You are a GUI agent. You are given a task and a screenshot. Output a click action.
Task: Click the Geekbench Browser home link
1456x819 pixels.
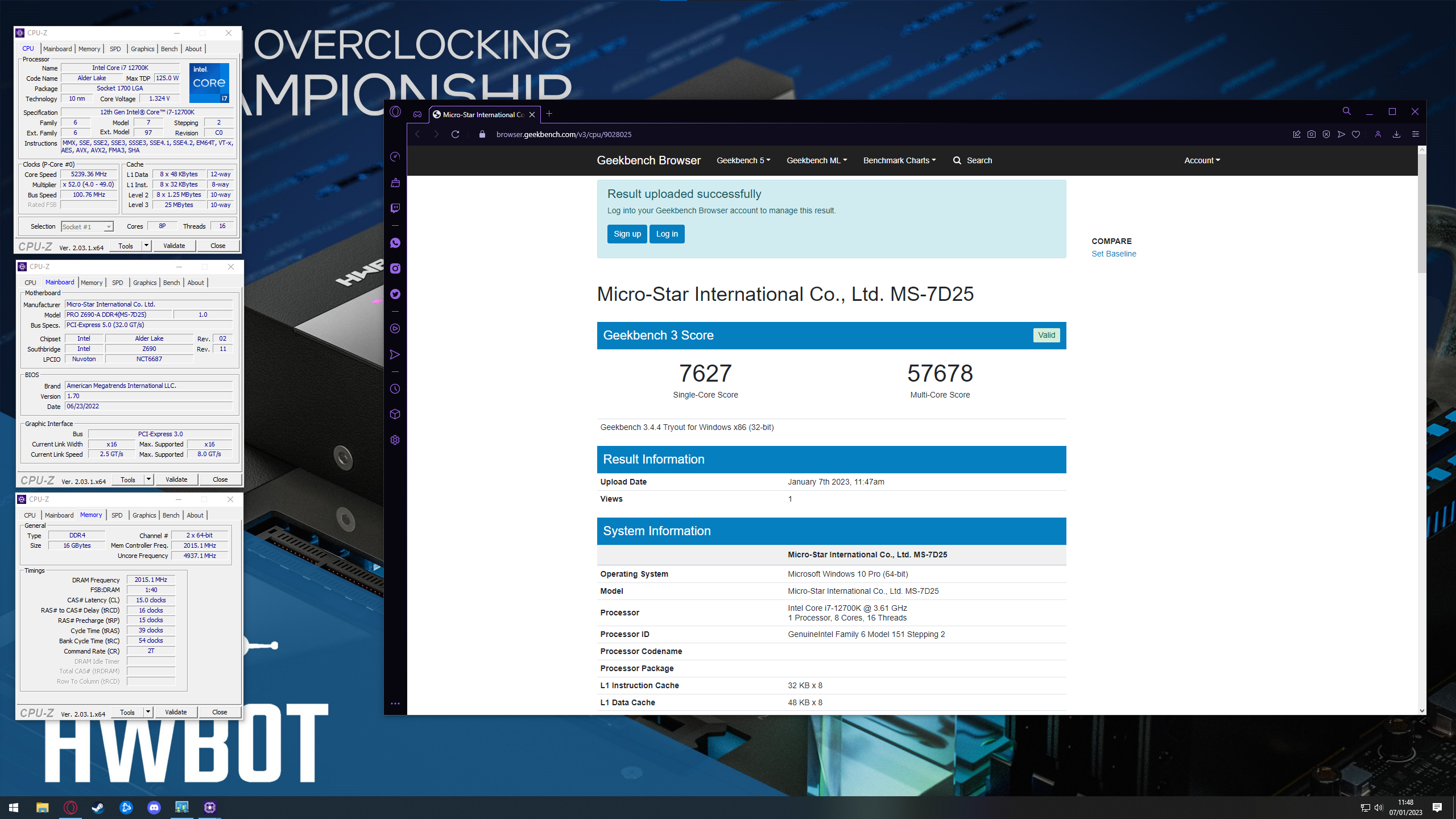(648, 160)
